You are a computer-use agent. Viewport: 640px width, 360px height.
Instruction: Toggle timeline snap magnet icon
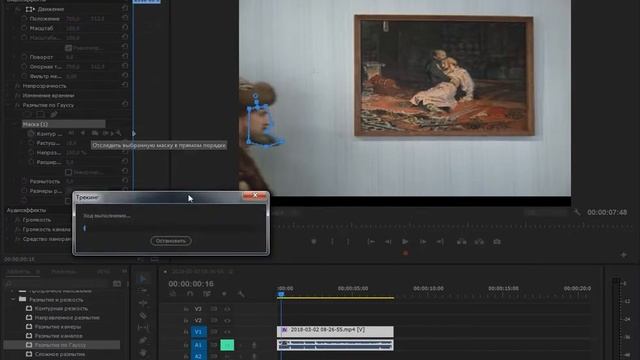pos(190,294)
